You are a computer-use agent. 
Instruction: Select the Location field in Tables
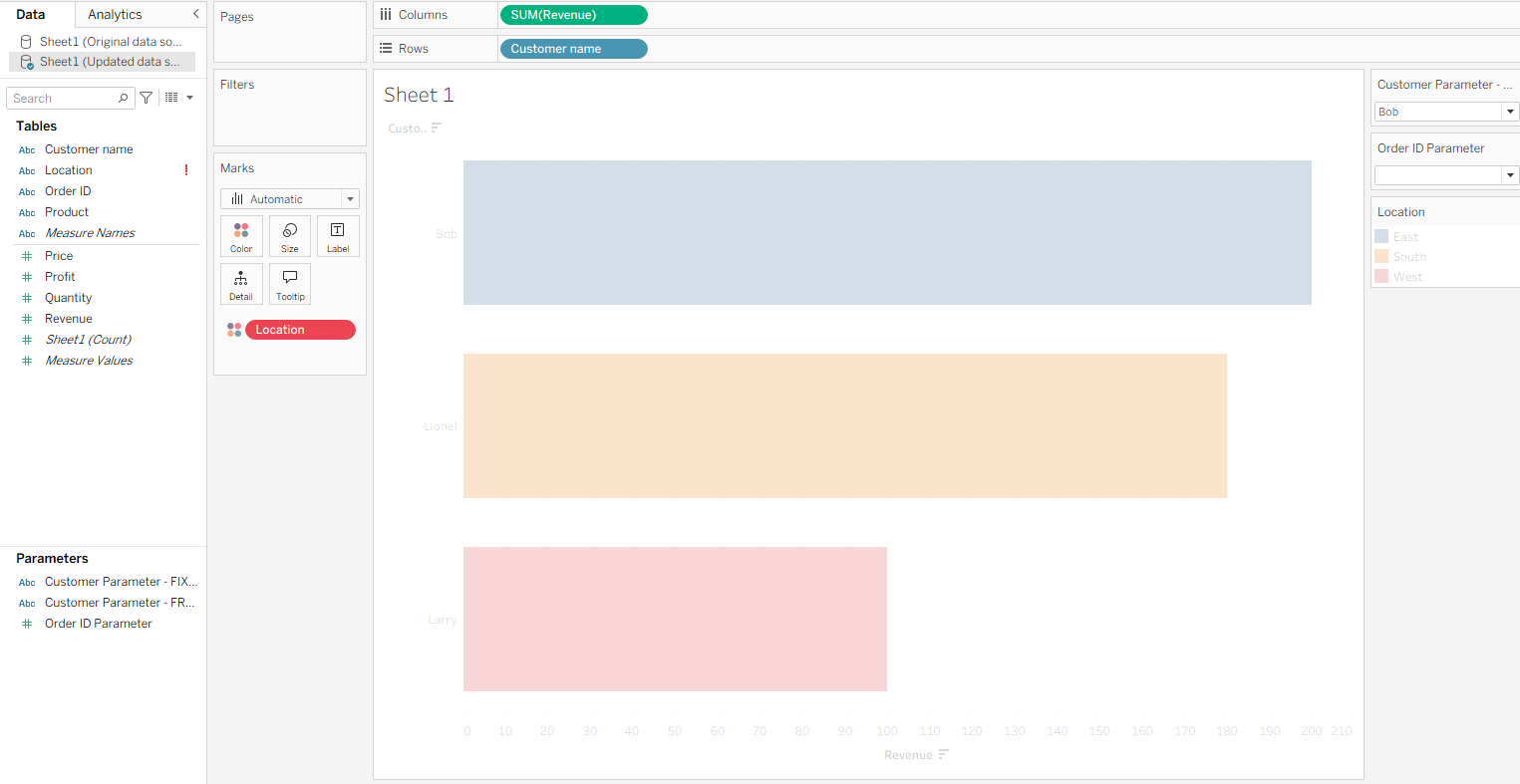[x=69, y=170]
